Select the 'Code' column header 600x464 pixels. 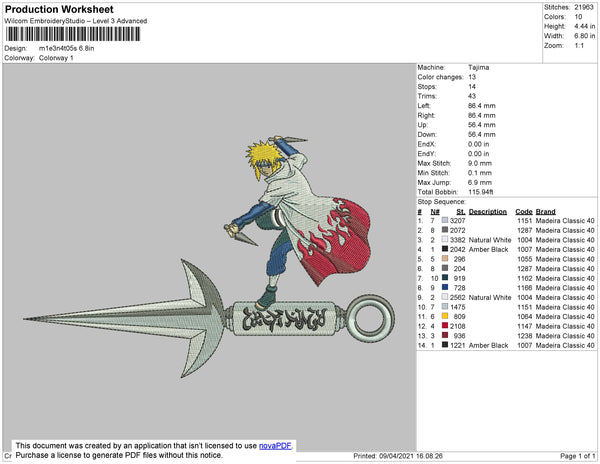[524, 212]
